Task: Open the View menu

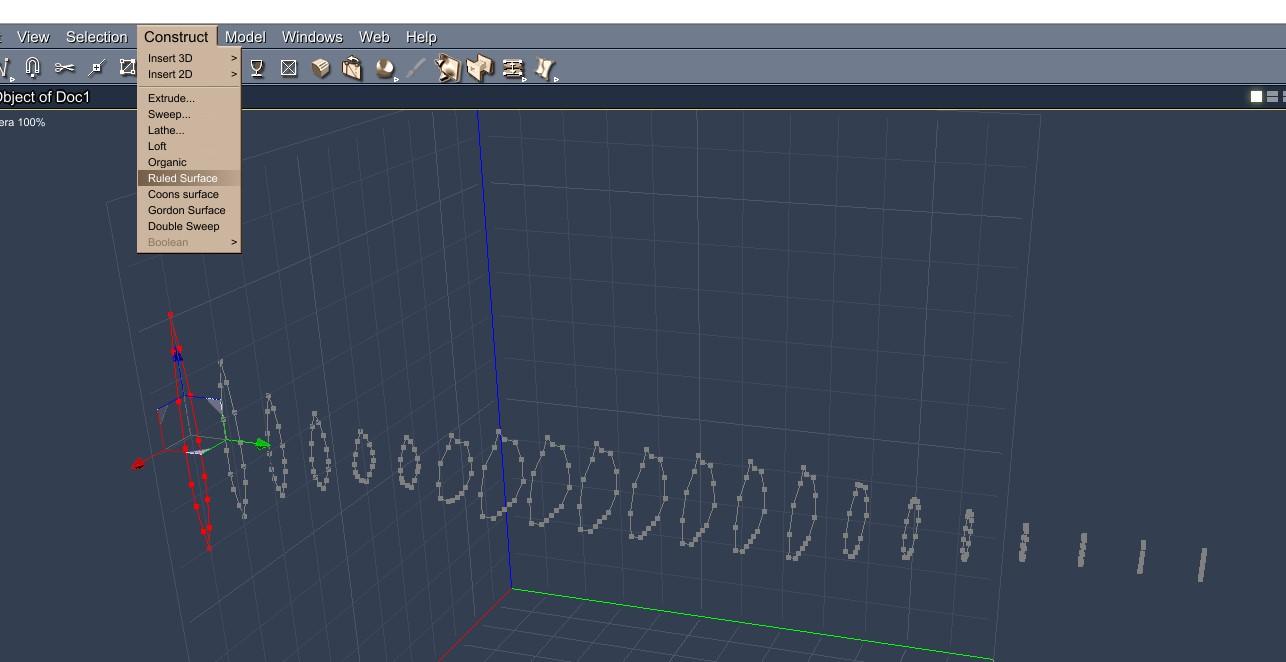Action: [33, 37]
